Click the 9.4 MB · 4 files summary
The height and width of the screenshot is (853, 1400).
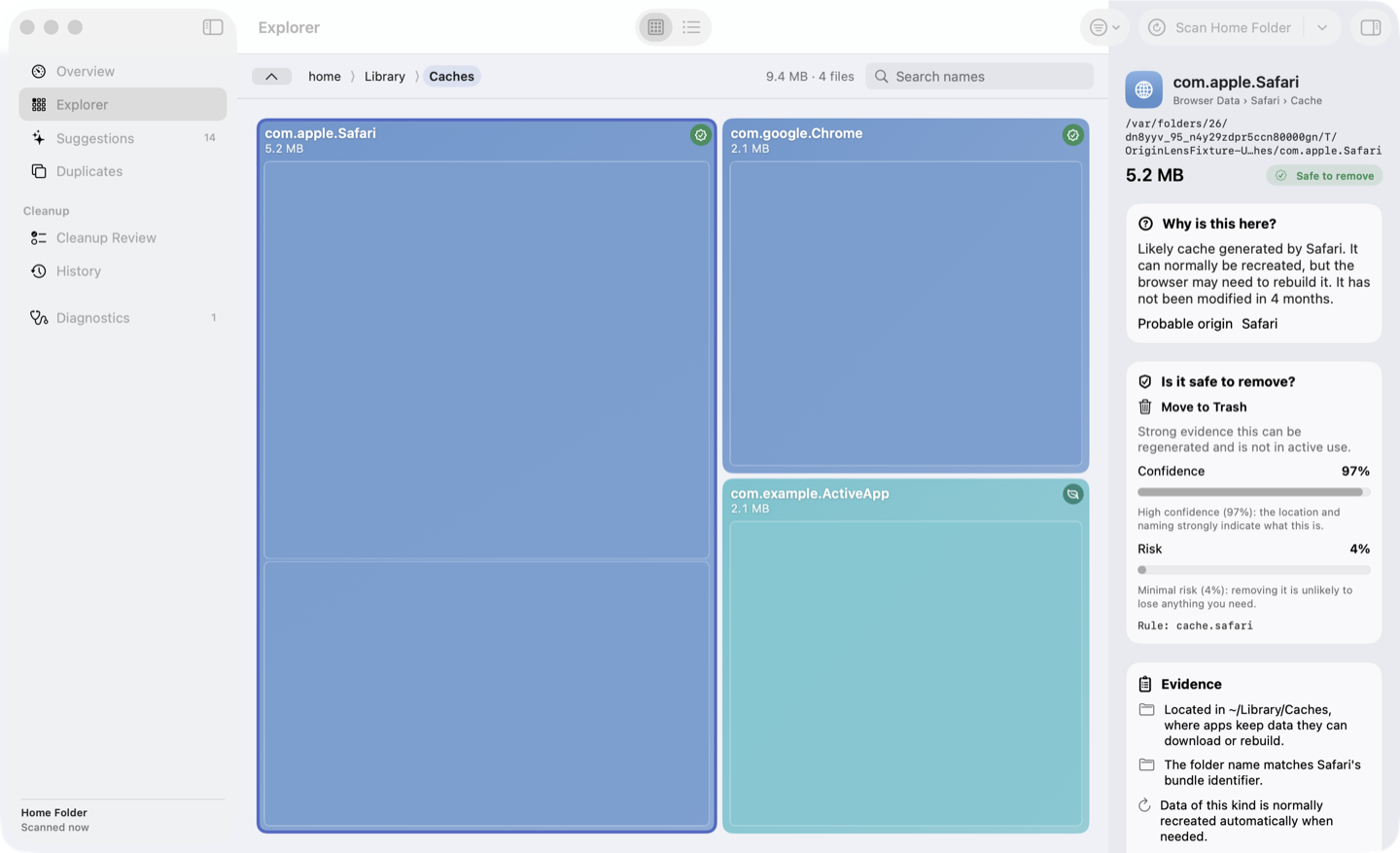pyautogui.click(x=810, y=77)
